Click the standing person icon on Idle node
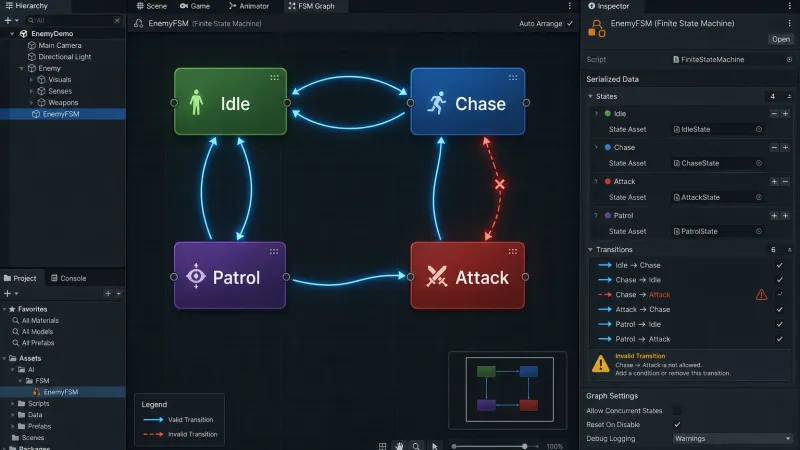Viewport: 800px width, 450px height. (196, 103)
